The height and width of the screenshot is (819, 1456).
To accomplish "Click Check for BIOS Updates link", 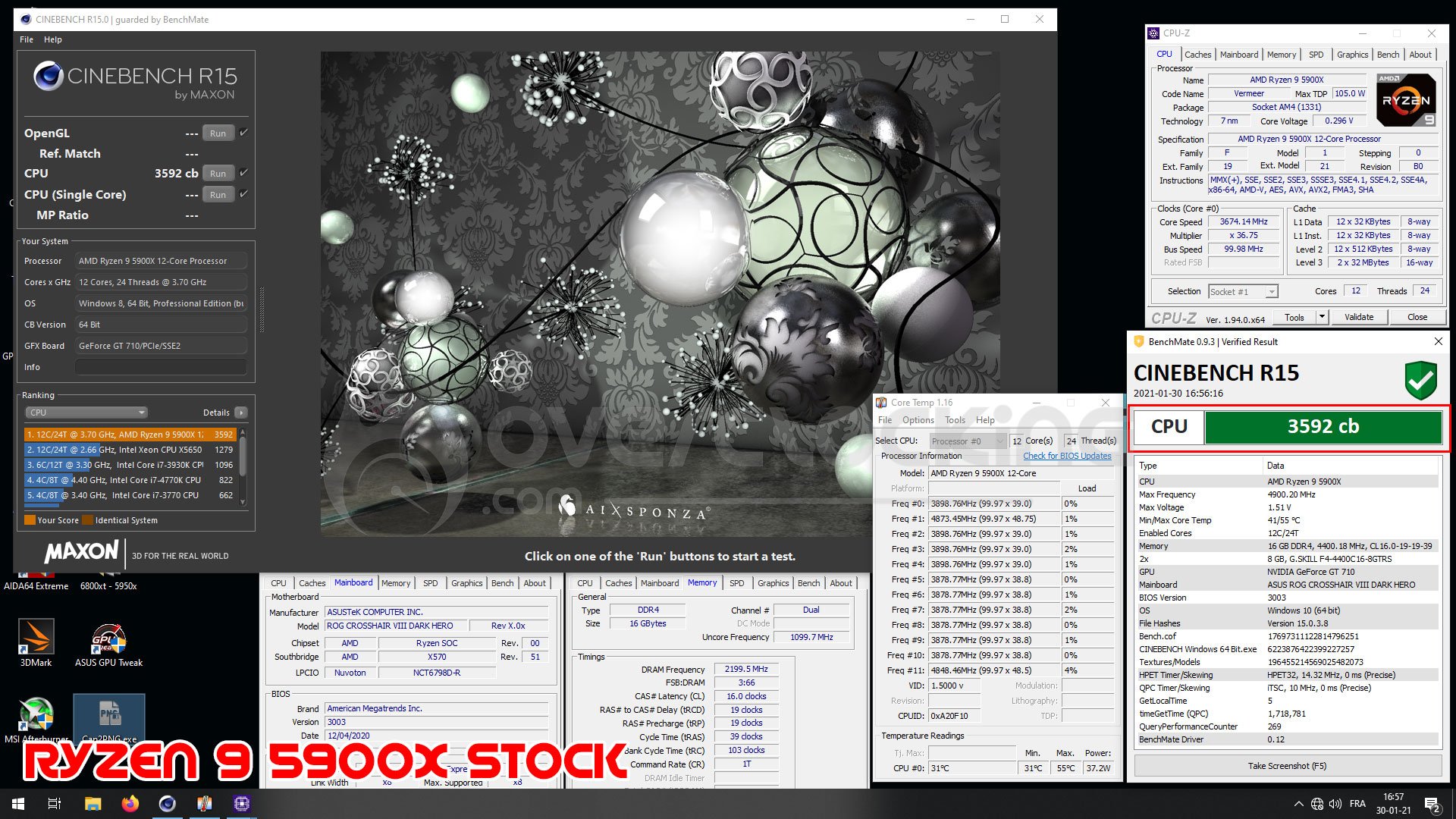I will coord(1067,456).
